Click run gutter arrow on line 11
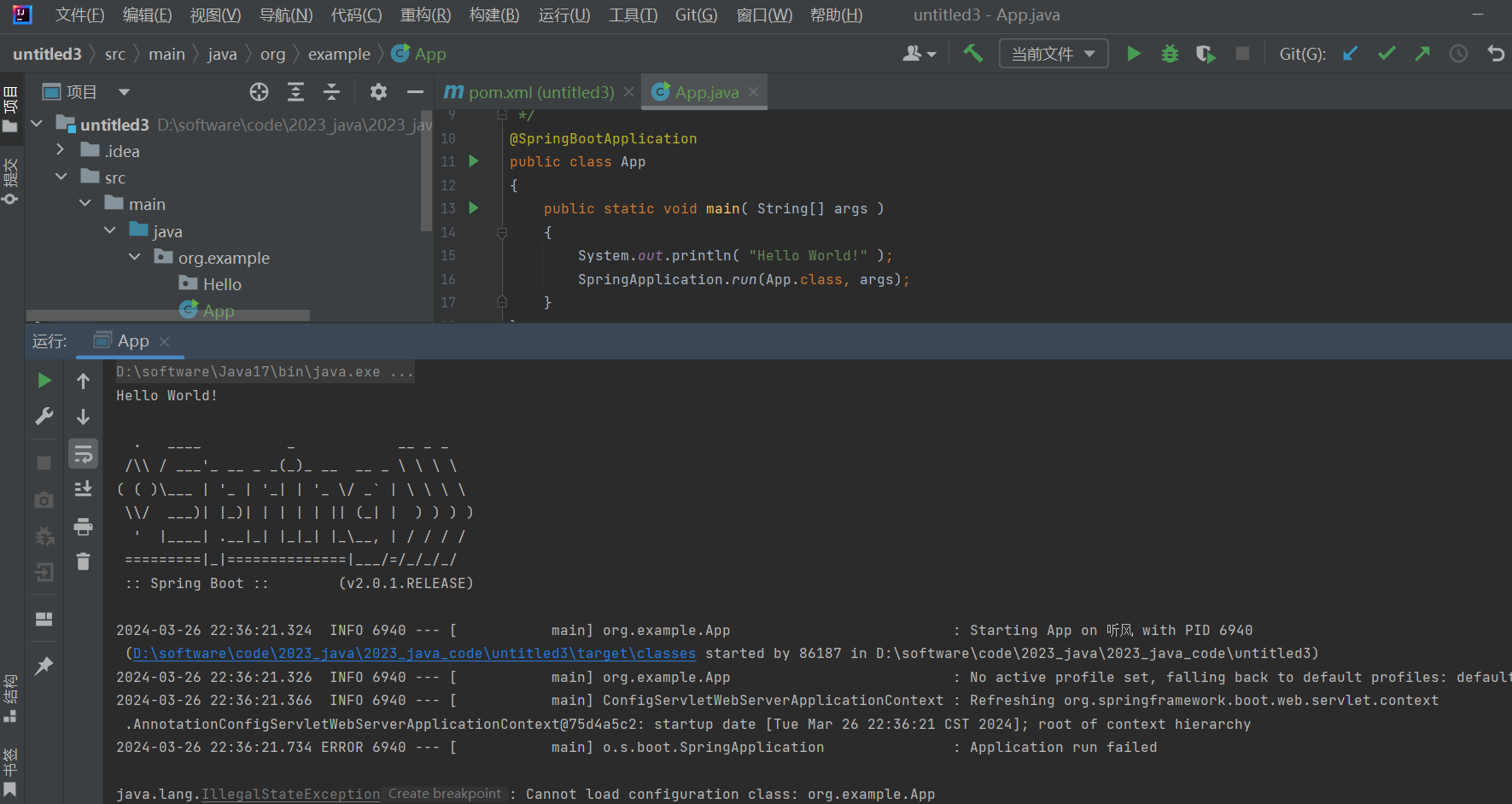 click(474, 161)
